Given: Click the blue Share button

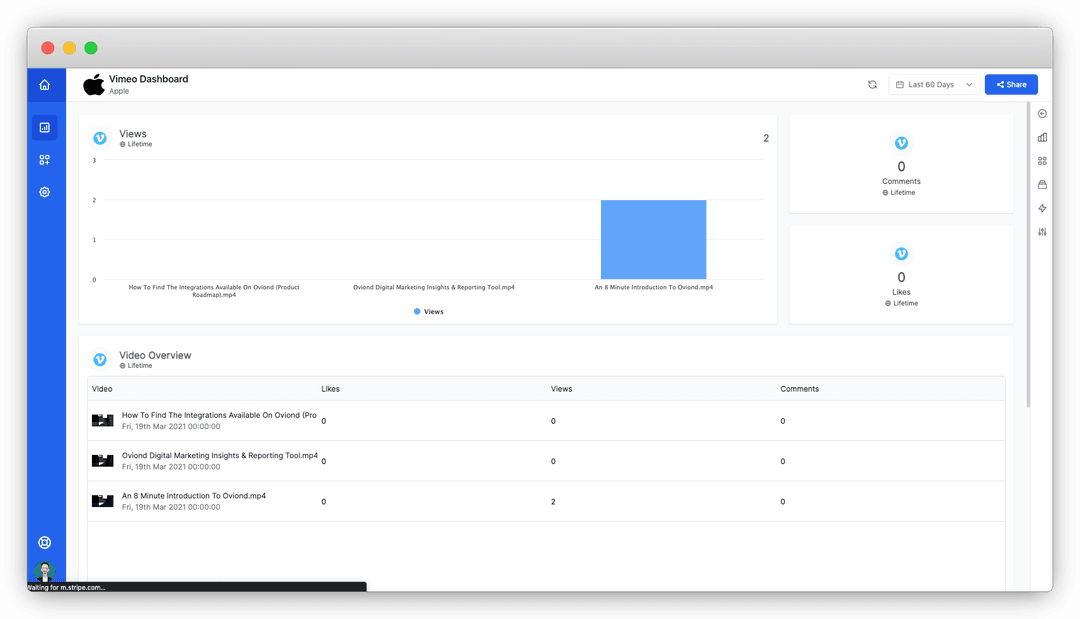Looking at the screenshot, I should pyautogui.click(x=1011, y=85).
